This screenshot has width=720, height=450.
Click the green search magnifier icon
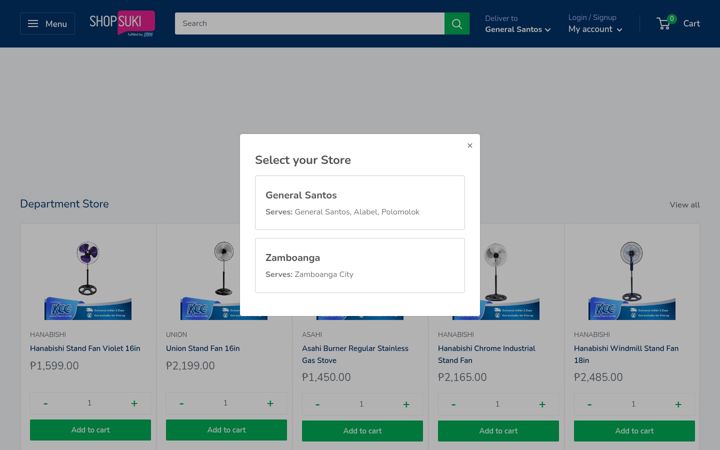[457, 23]
